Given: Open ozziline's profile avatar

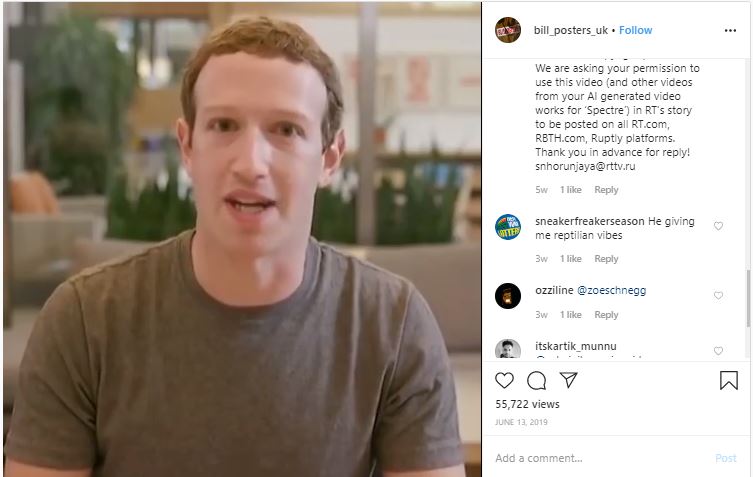Looking at the screenshot, I should [x=508, y=296].
